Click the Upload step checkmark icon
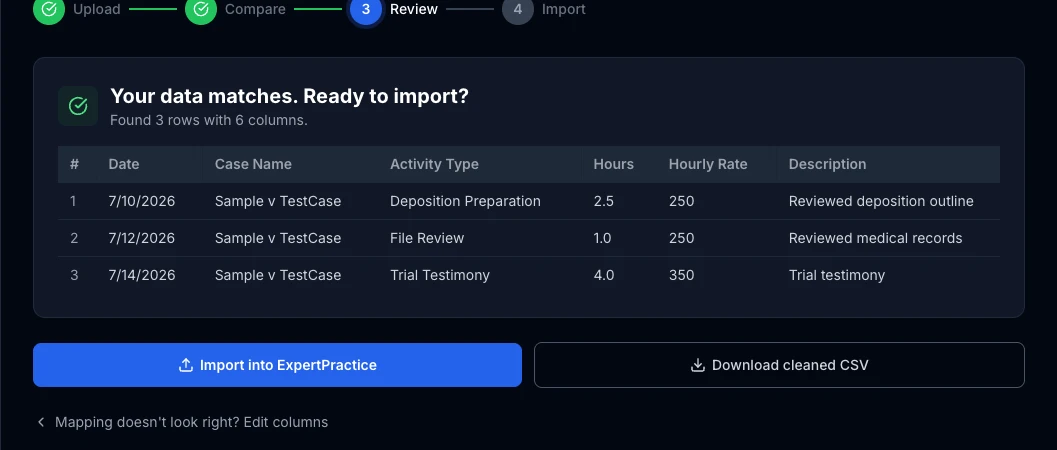Viewport: 1057px width, 450px height. [49, 9]
